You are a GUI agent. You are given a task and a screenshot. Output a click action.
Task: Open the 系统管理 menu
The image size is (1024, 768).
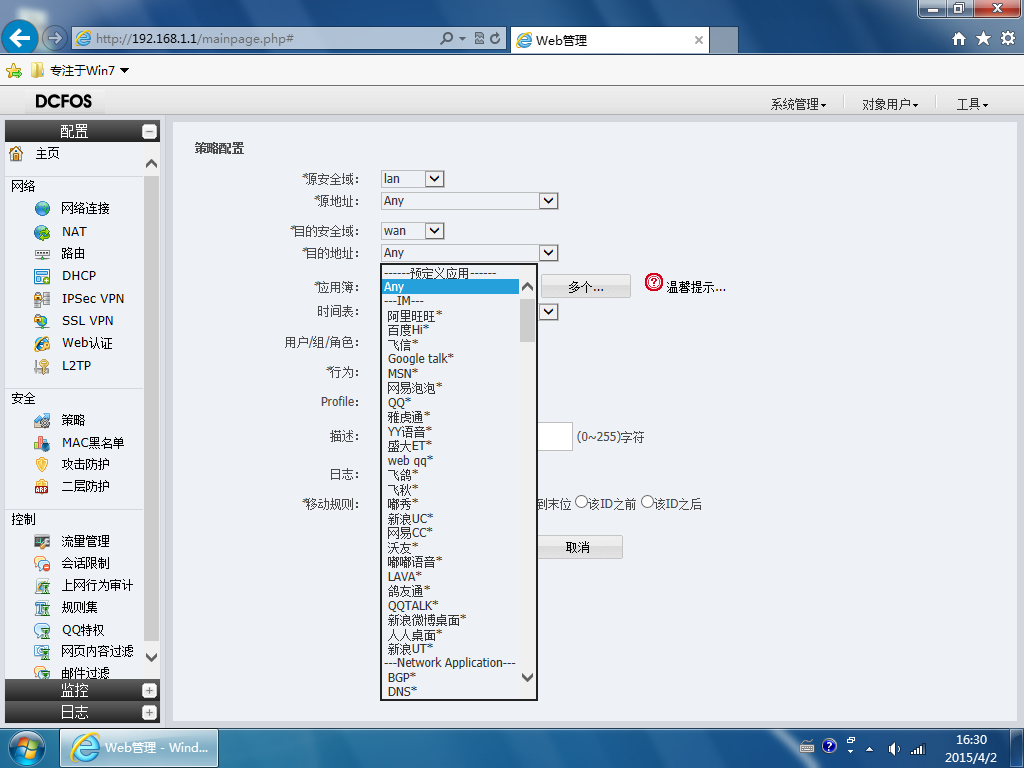(798, 104)
